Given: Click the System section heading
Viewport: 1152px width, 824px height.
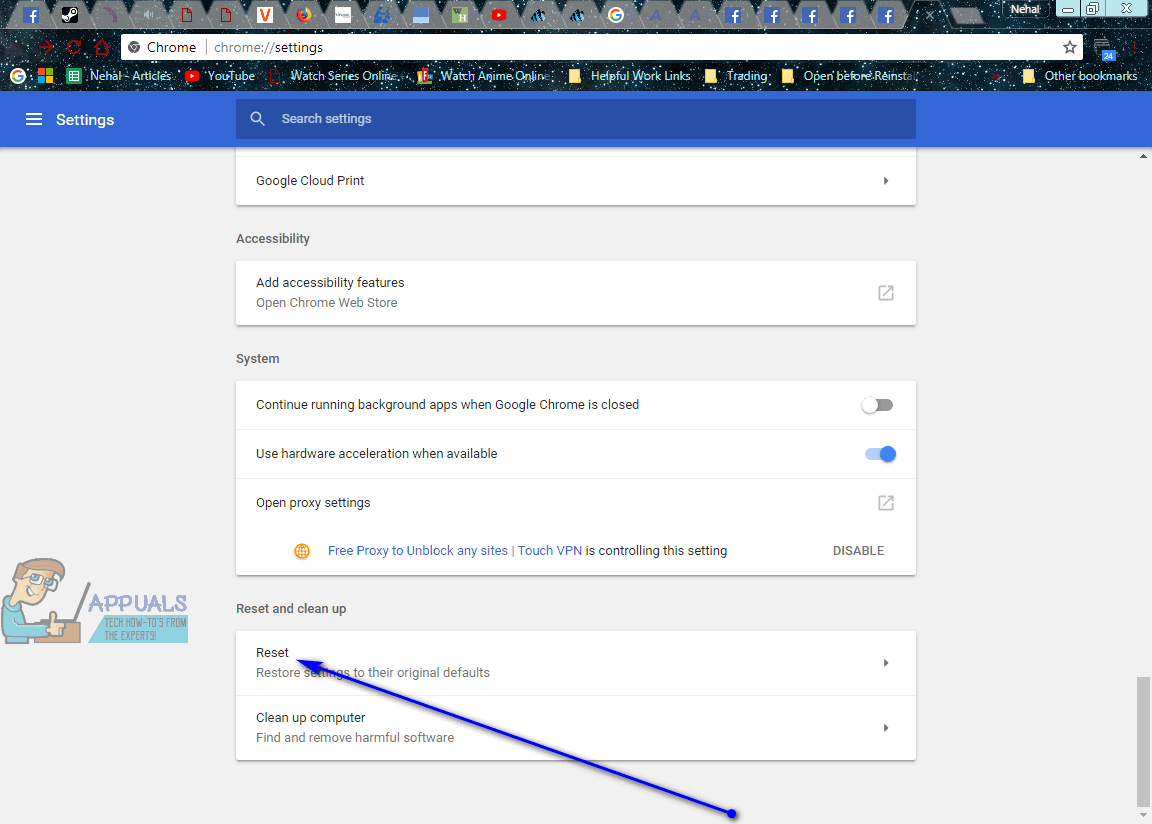Looking at the screenshot, I should click(257, 359).
